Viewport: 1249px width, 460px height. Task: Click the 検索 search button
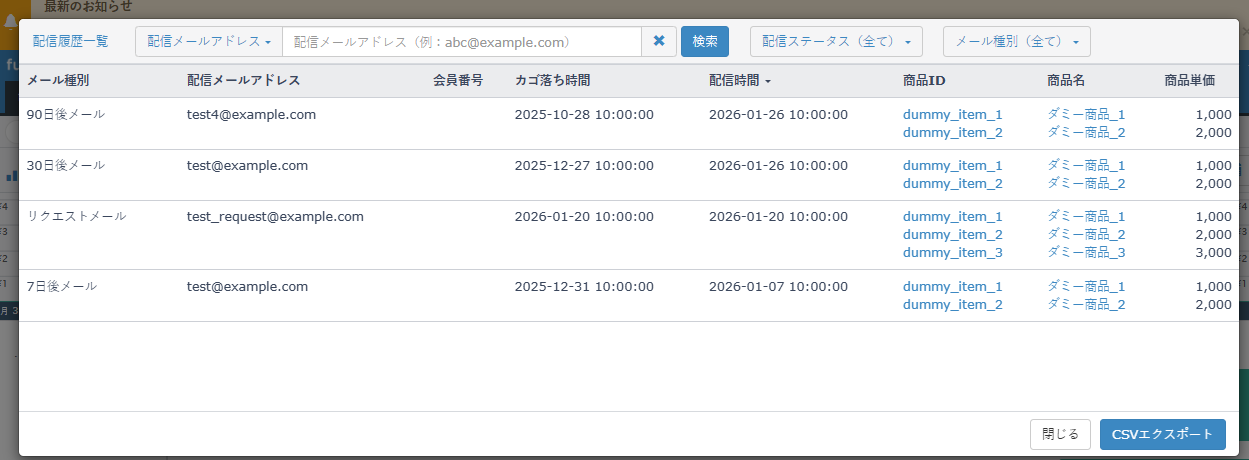705,41
